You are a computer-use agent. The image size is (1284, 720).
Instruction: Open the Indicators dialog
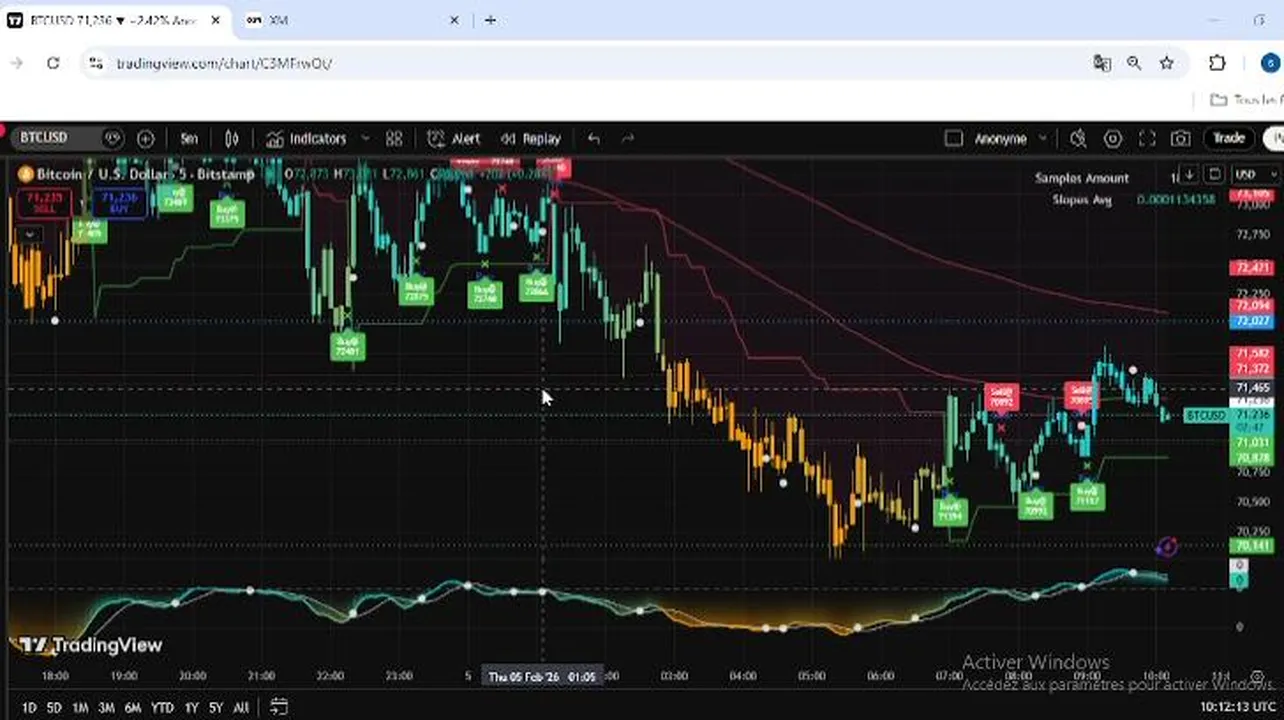click(x=307, y=138)
